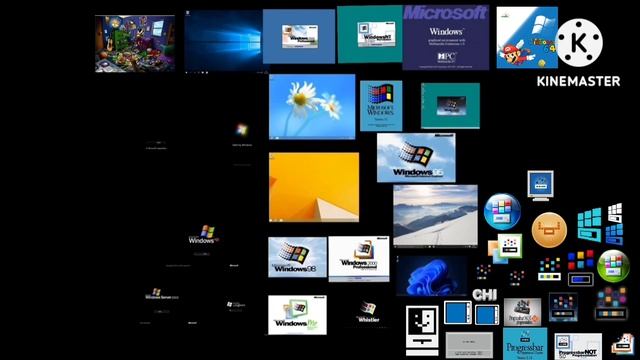
Task: Select the blue orb tiles icon
Action: click(502, 211)
